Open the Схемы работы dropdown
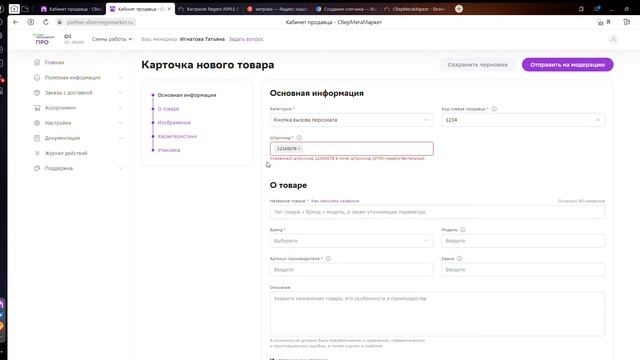 (x=112, y=39)
